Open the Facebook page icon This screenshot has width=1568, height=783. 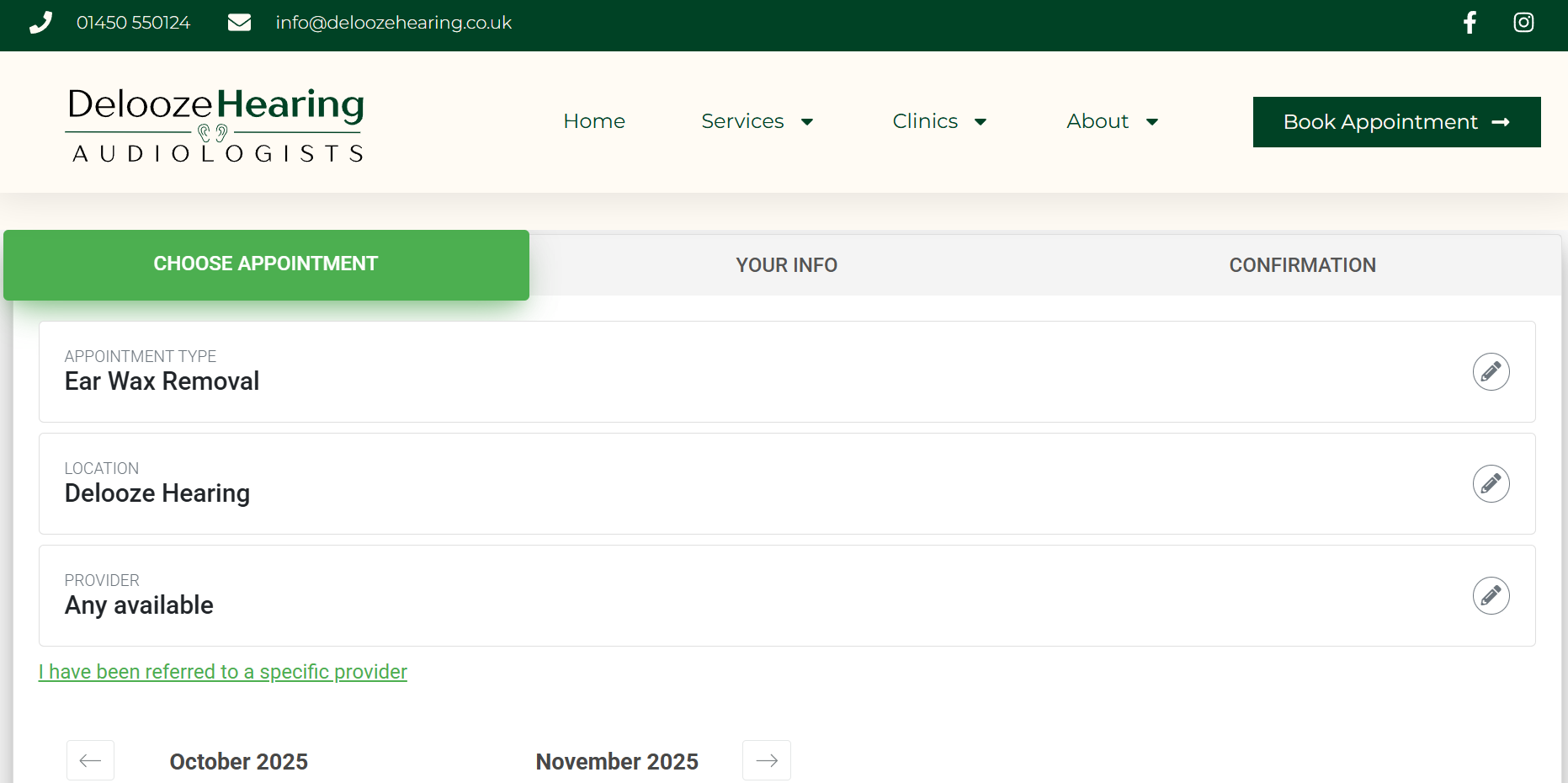[1470, 23]
